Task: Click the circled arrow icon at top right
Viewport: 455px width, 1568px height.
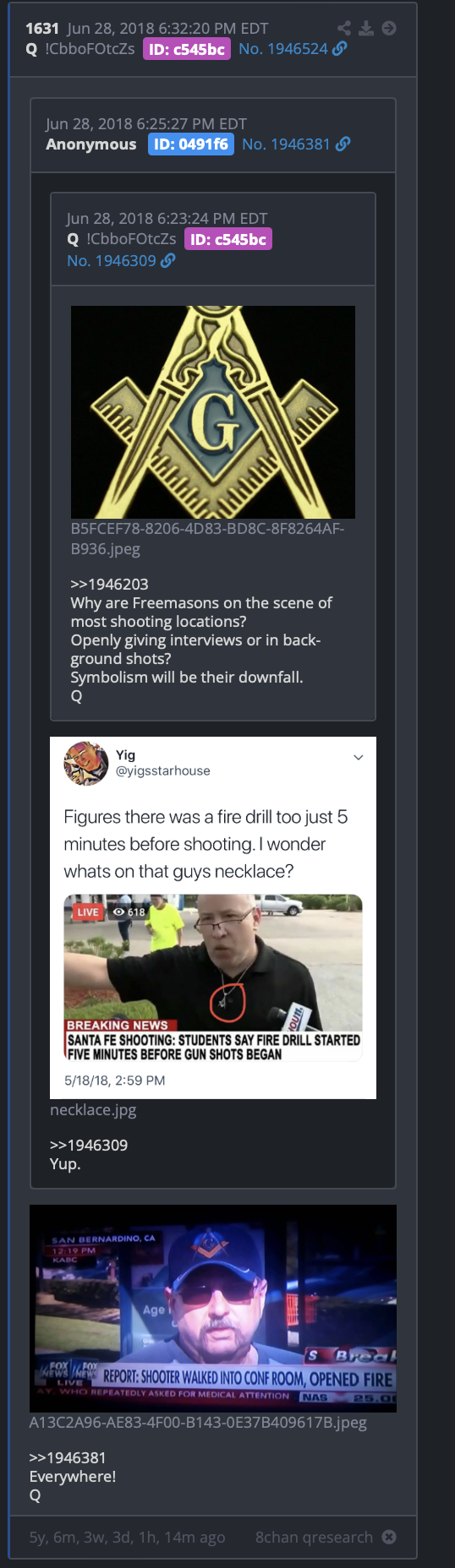Action: pyautogui.click(x=389, y=29)
